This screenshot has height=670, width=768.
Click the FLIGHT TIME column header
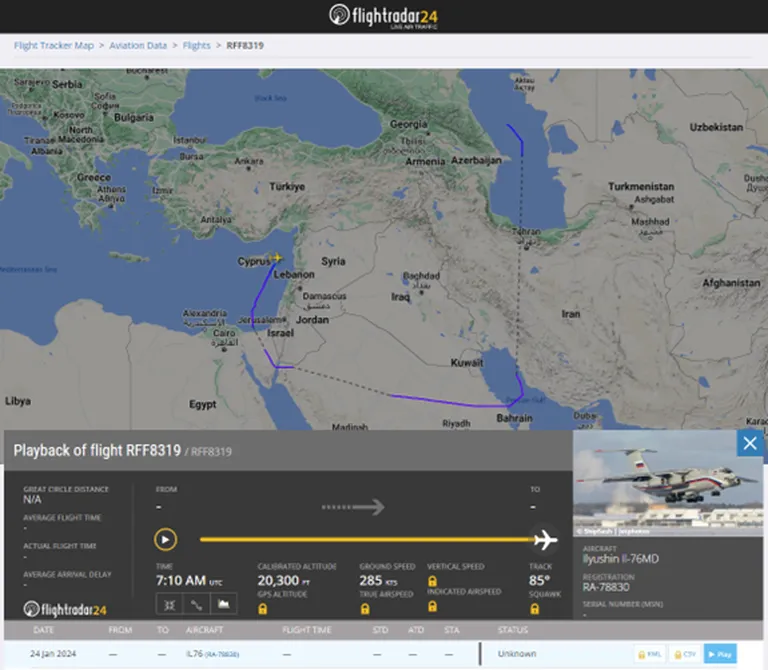tap(307, 630)
